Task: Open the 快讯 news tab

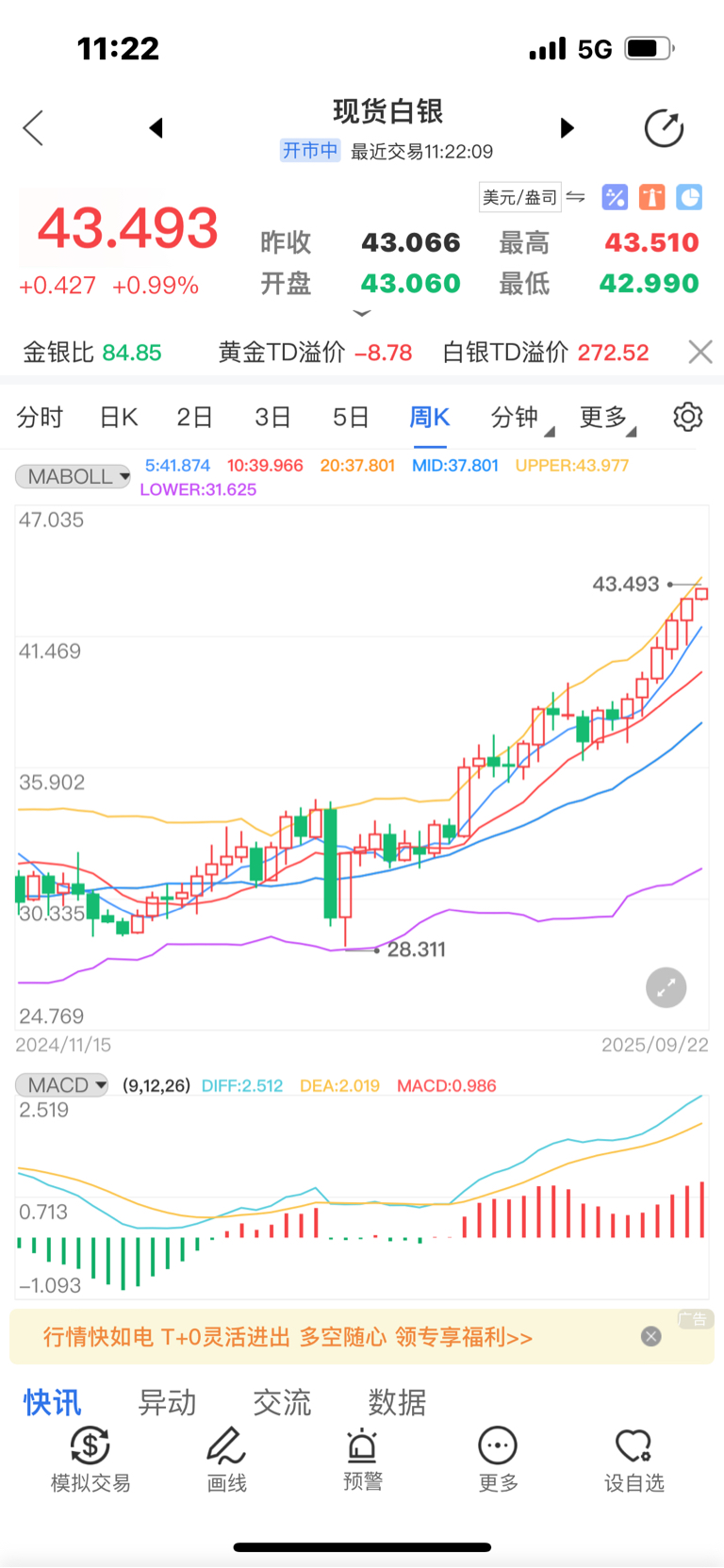Action: (x=53, y=1402)
